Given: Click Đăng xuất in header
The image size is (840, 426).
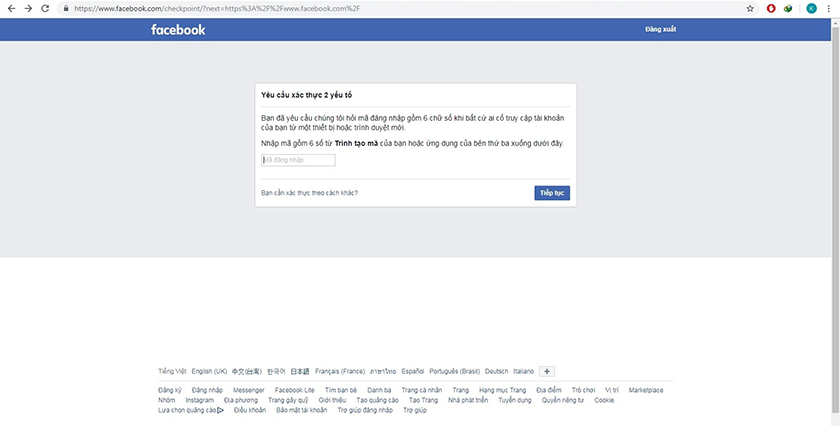Looking at the screenshot, I should pyautogui.click(x=661, y=29).
